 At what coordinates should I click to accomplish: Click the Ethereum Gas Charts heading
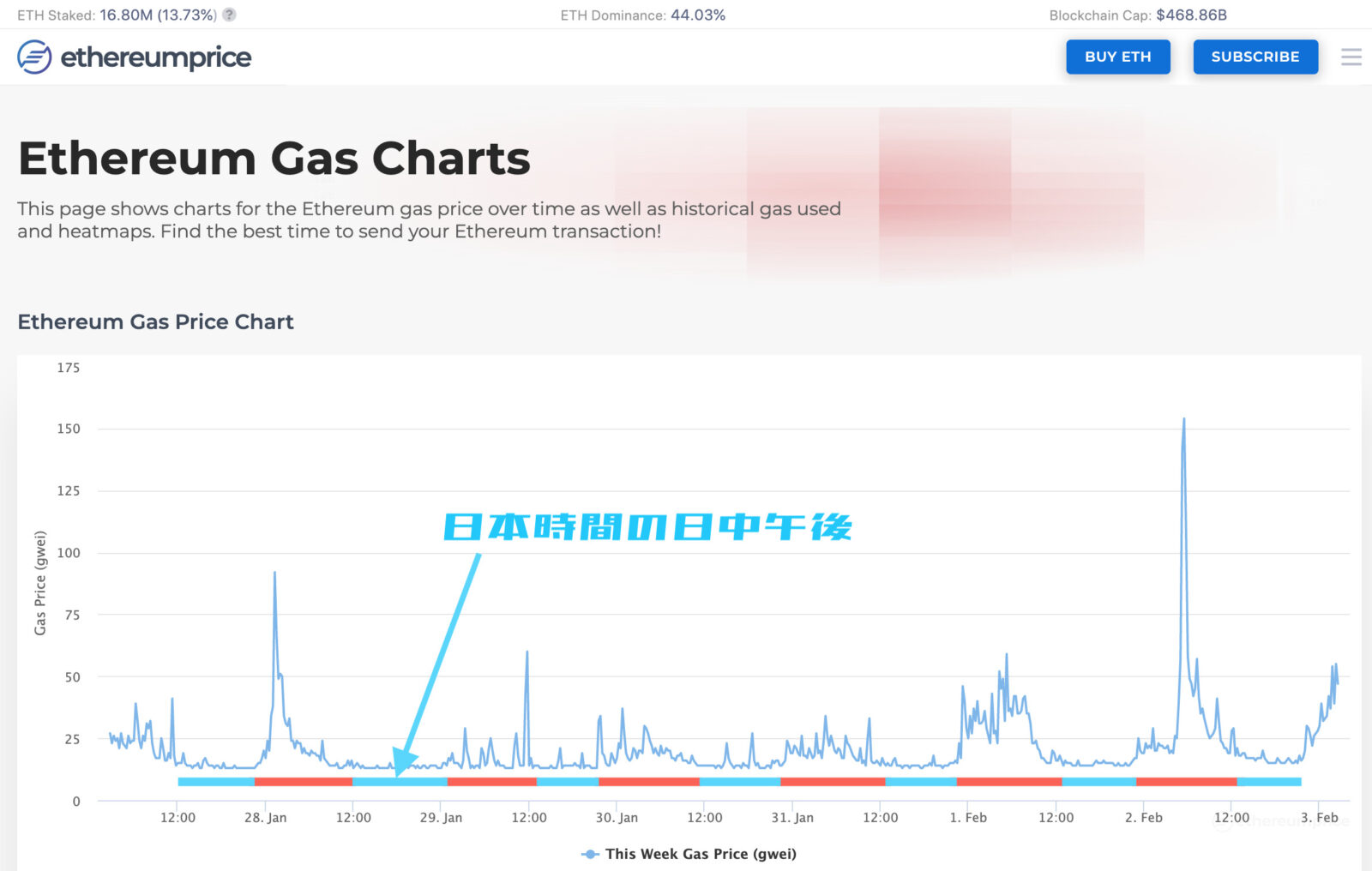(x=274, y=159)
